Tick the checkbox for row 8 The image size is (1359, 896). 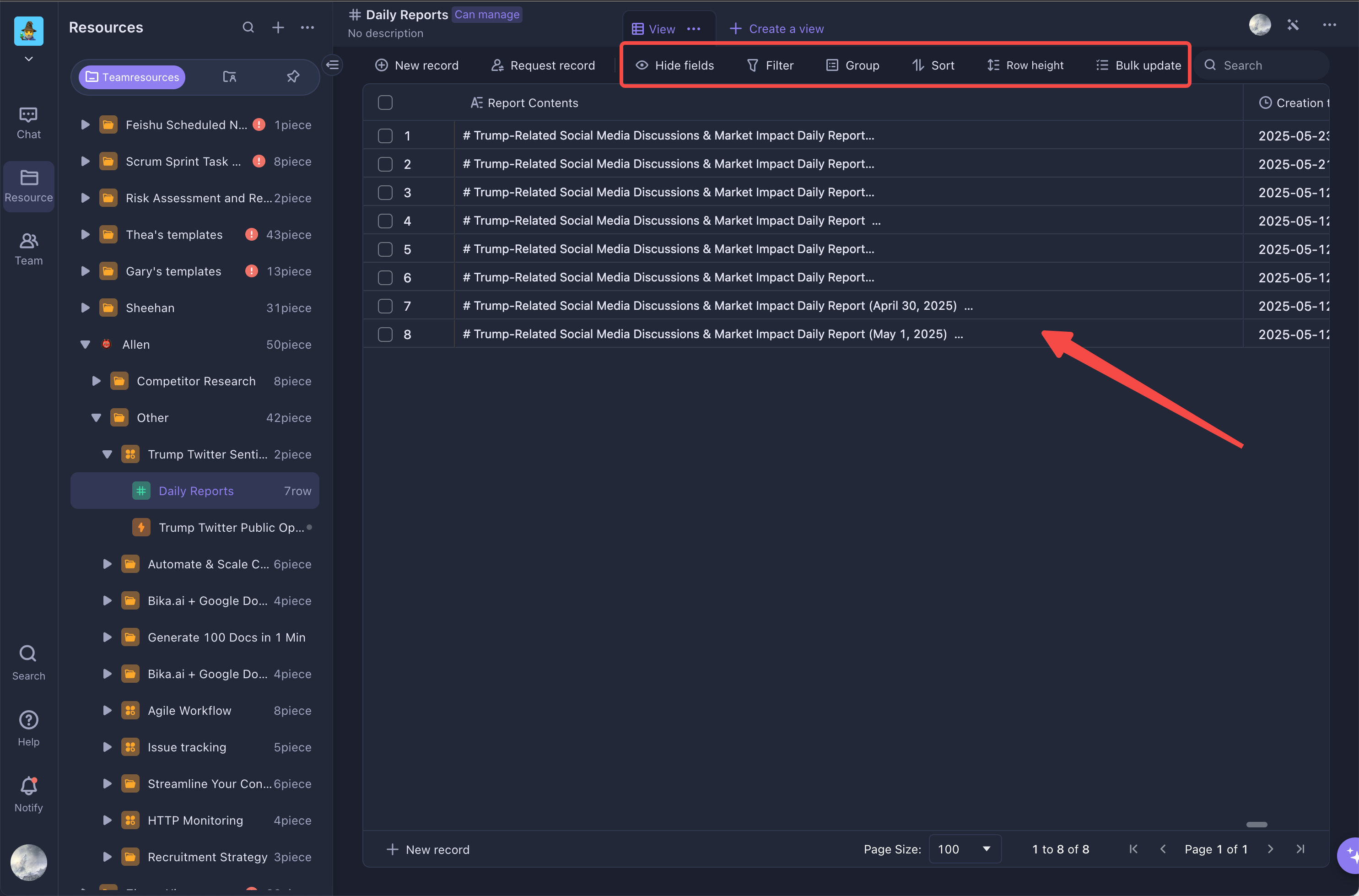385,335
